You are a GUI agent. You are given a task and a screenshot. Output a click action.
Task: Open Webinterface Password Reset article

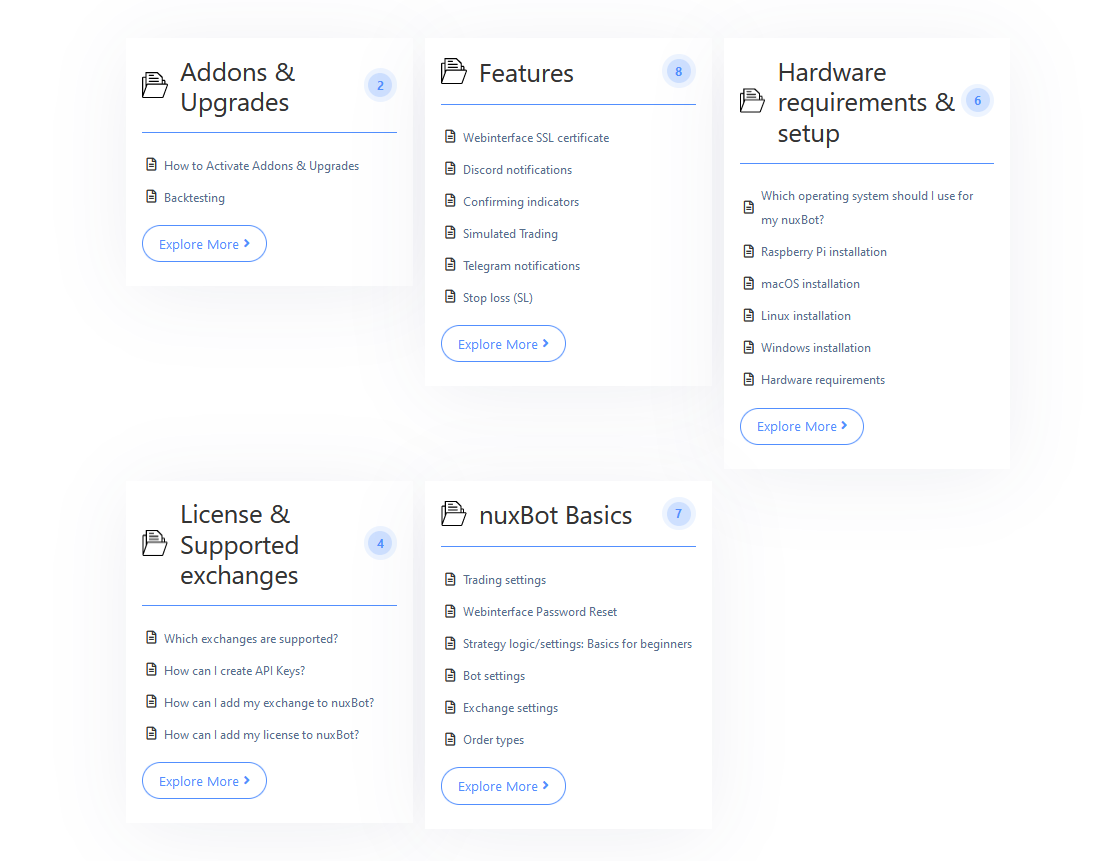coord(540,612)
